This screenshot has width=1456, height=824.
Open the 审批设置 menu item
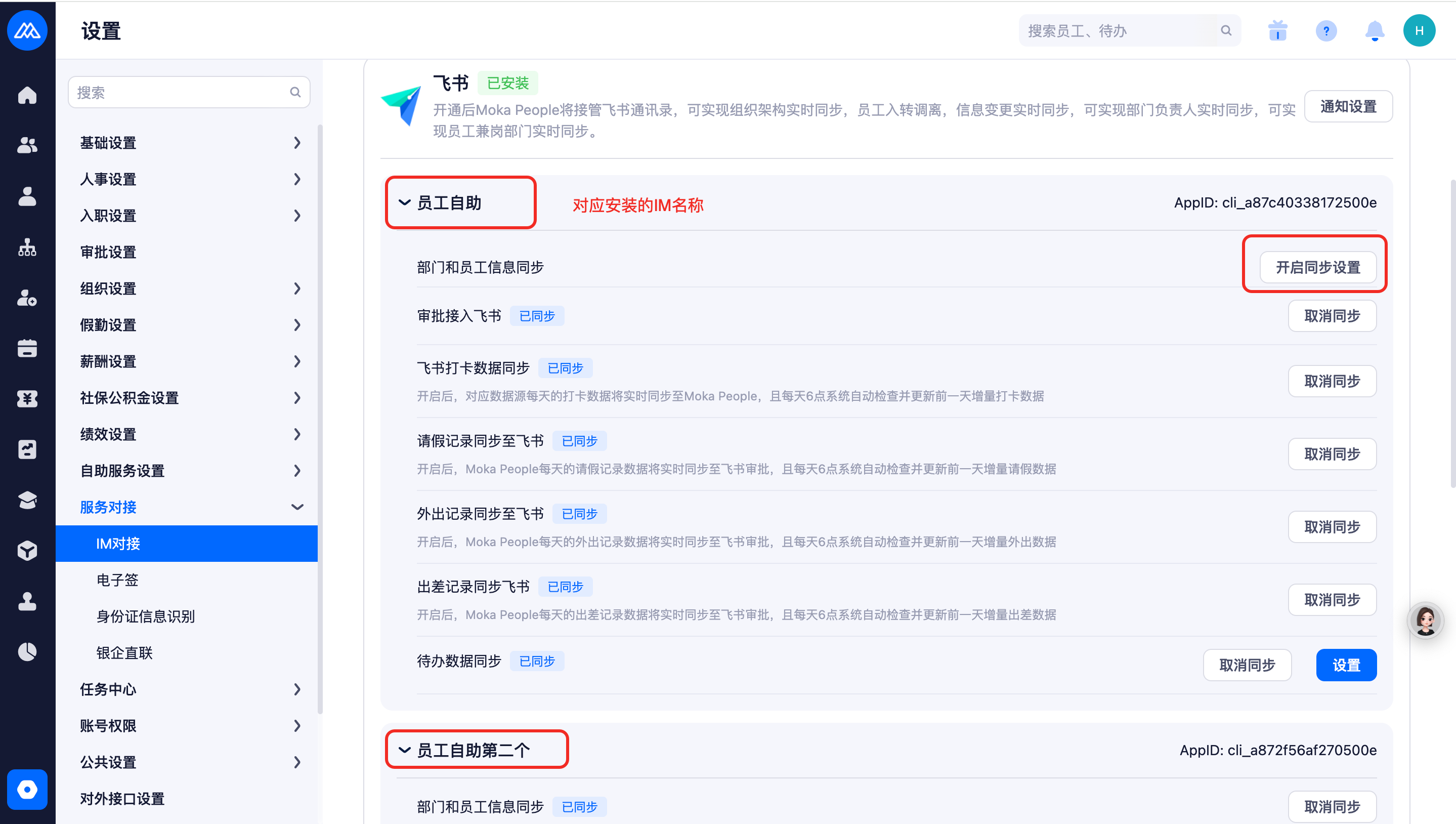click(109, 252)
